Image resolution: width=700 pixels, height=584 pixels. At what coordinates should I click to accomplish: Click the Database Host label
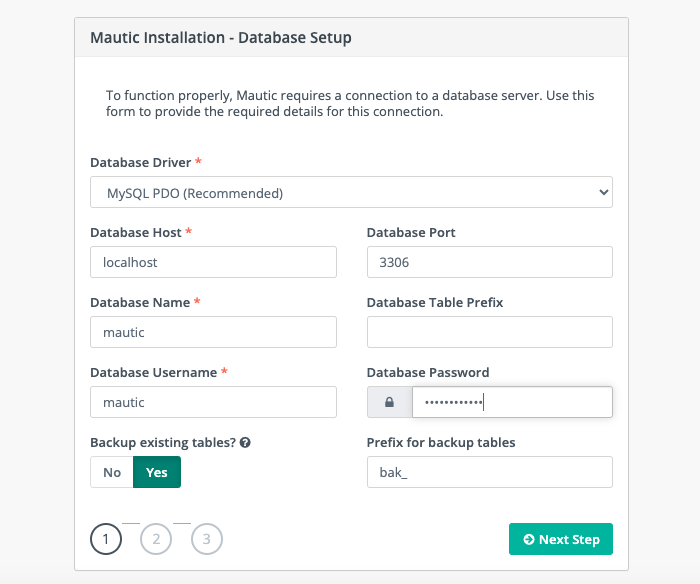[136, 232]
